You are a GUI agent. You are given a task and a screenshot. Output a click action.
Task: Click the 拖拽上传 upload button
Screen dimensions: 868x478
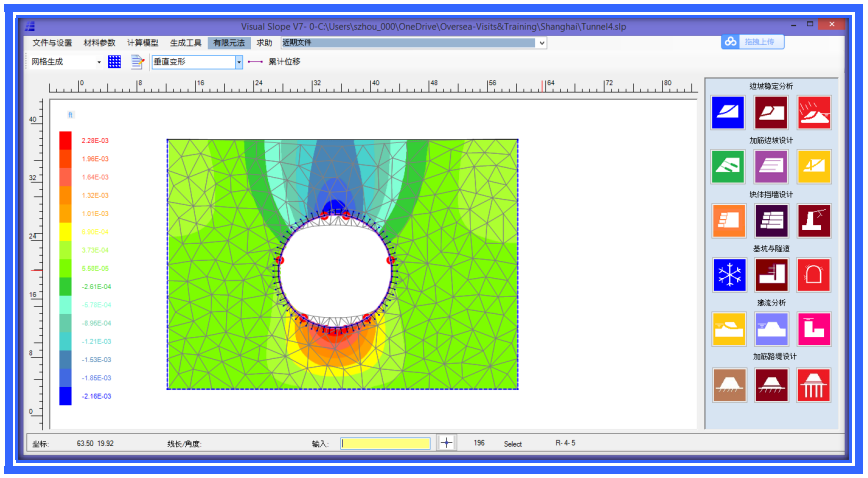tap(752, 42)
